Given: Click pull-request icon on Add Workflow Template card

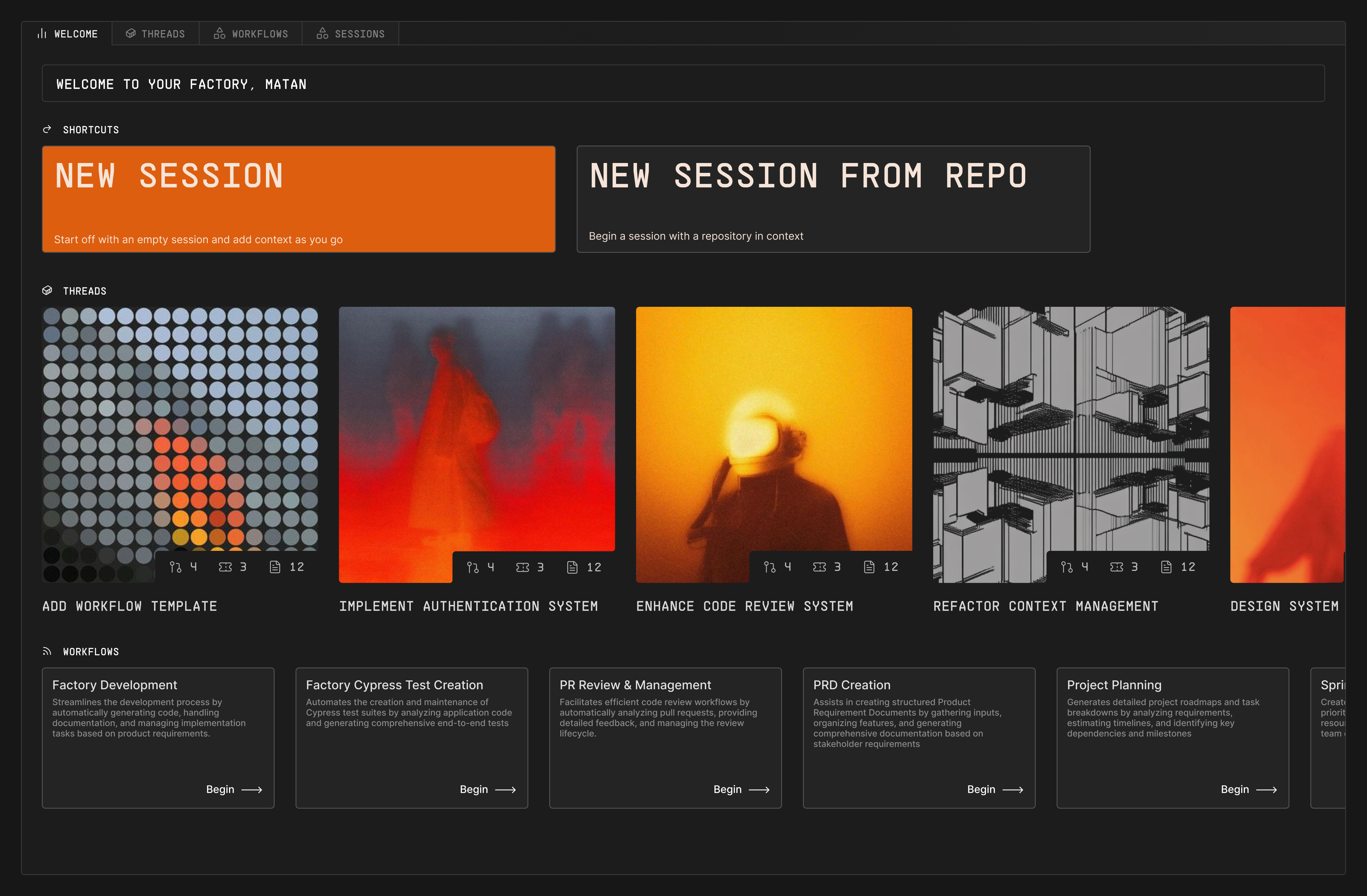Looking at the screenshot, I should pos(175,567).
